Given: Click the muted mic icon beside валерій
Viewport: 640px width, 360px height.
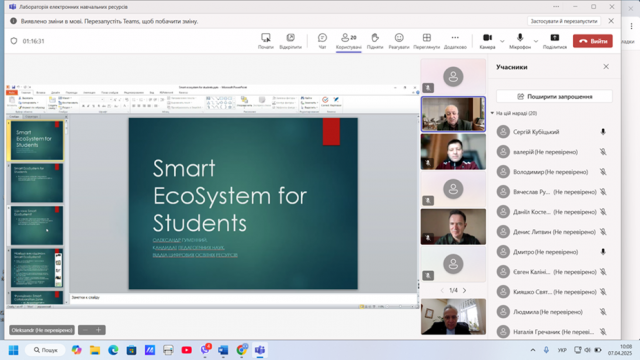Looking at the screenshot, I should (603, 152).
